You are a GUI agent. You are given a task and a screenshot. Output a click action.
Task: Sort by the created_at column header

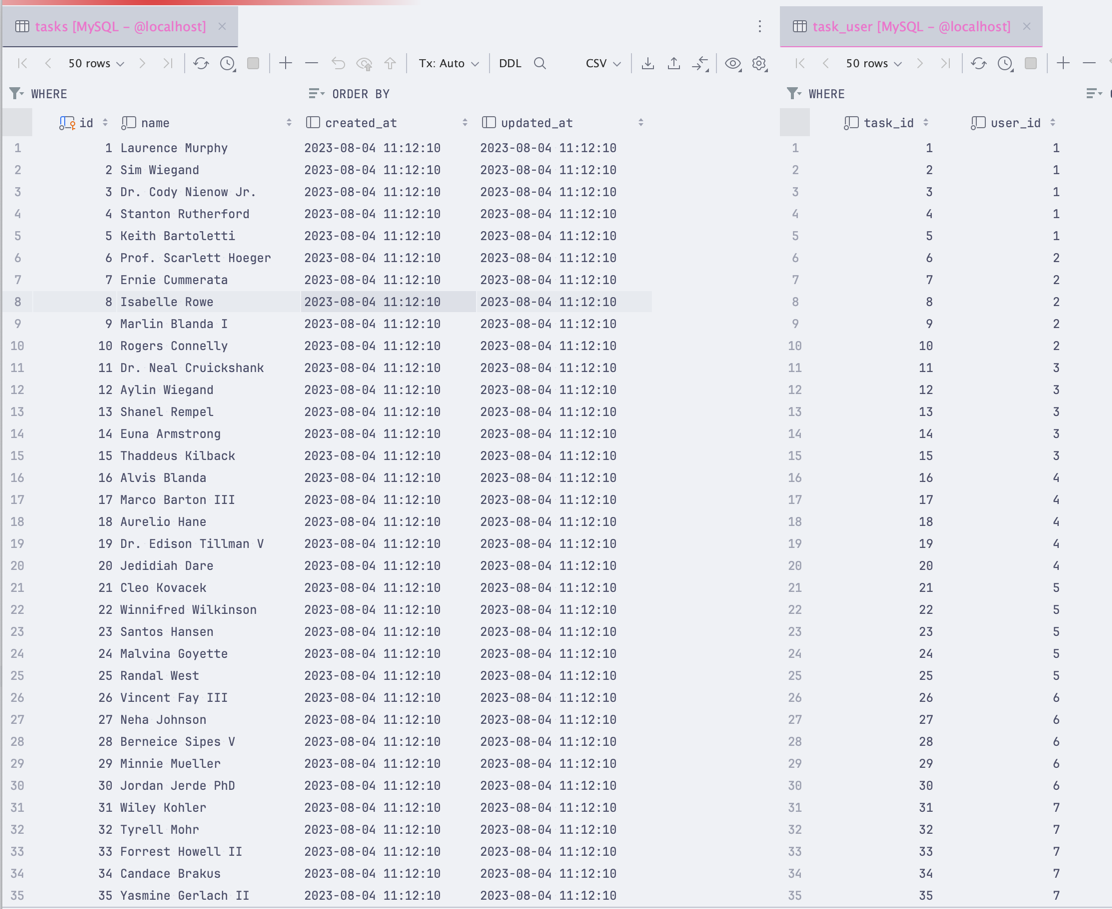[361, 123]
